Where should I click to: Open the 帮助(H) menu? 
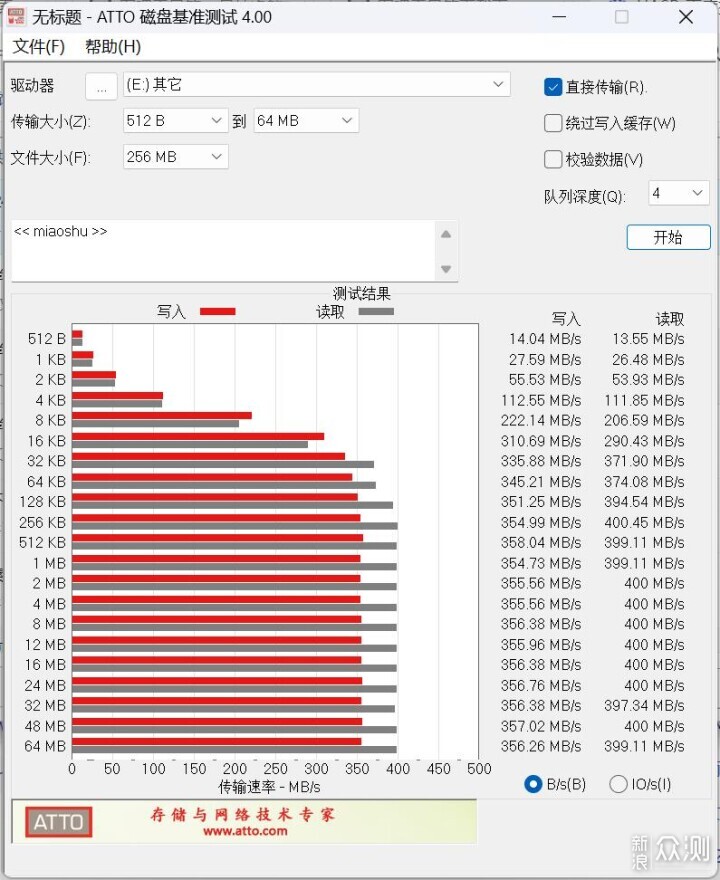click(113, 47)
